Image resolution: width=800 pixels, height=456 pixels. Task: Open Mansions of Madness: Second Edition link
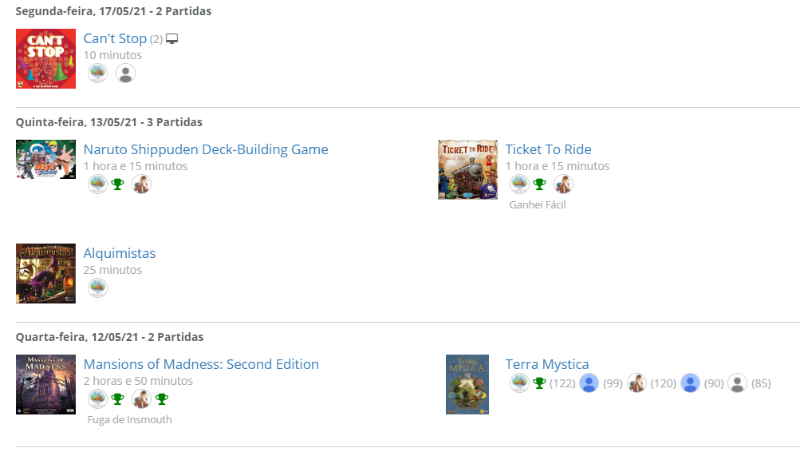click(201, 365)
